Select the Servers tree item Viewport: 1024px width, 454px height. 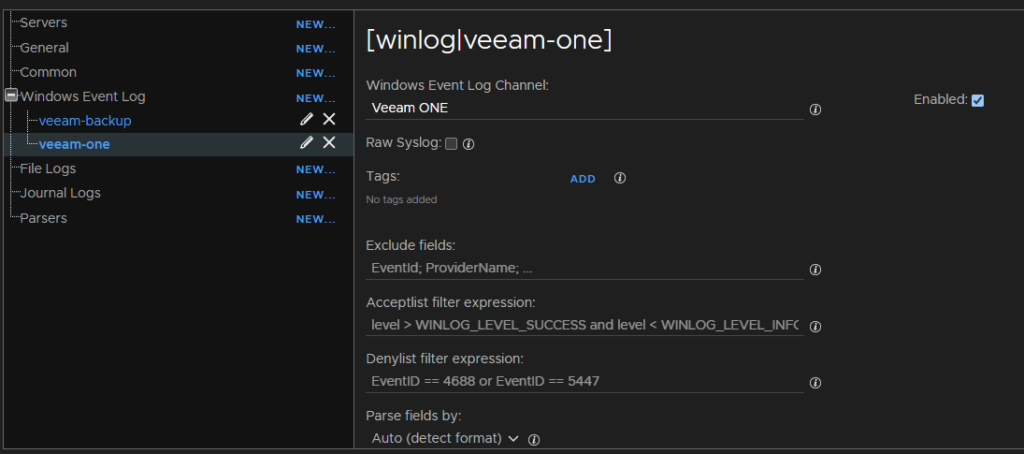44,23
